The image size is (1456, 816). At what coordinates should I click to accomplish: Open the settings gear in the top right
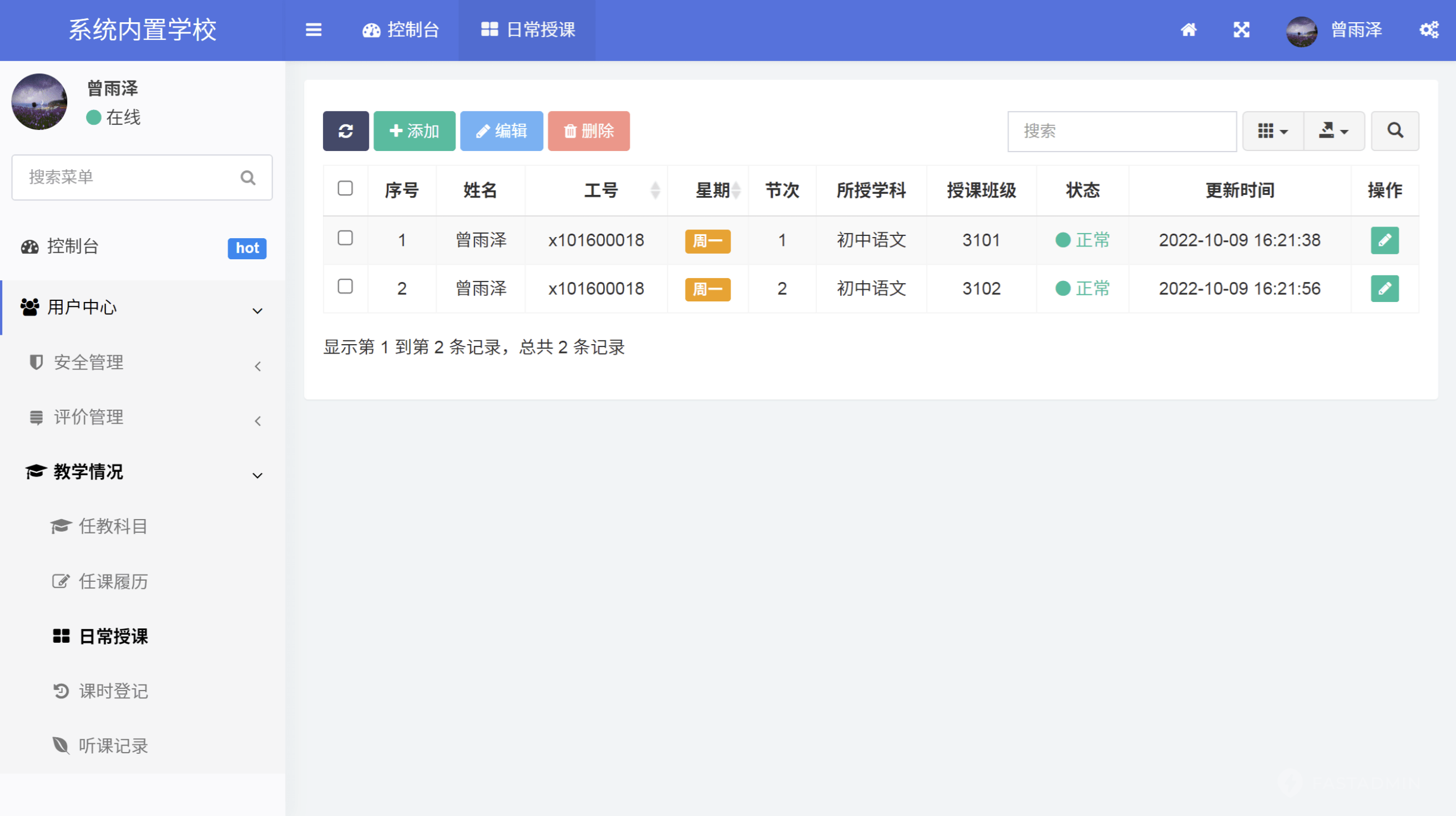pos(1428,30)
